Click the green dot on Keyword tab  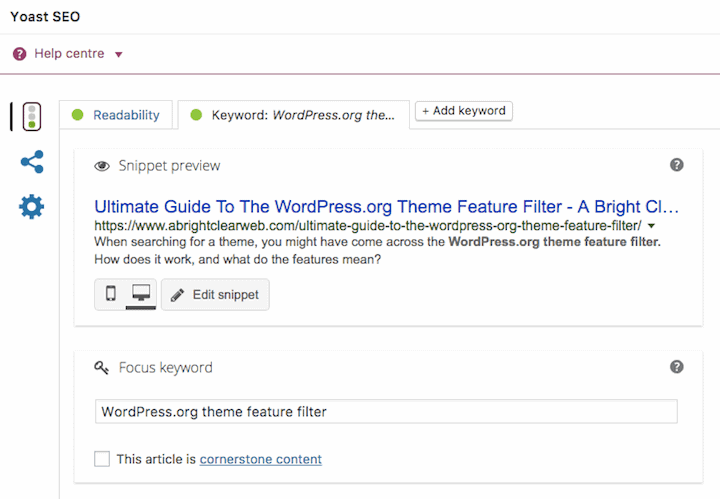196,115
